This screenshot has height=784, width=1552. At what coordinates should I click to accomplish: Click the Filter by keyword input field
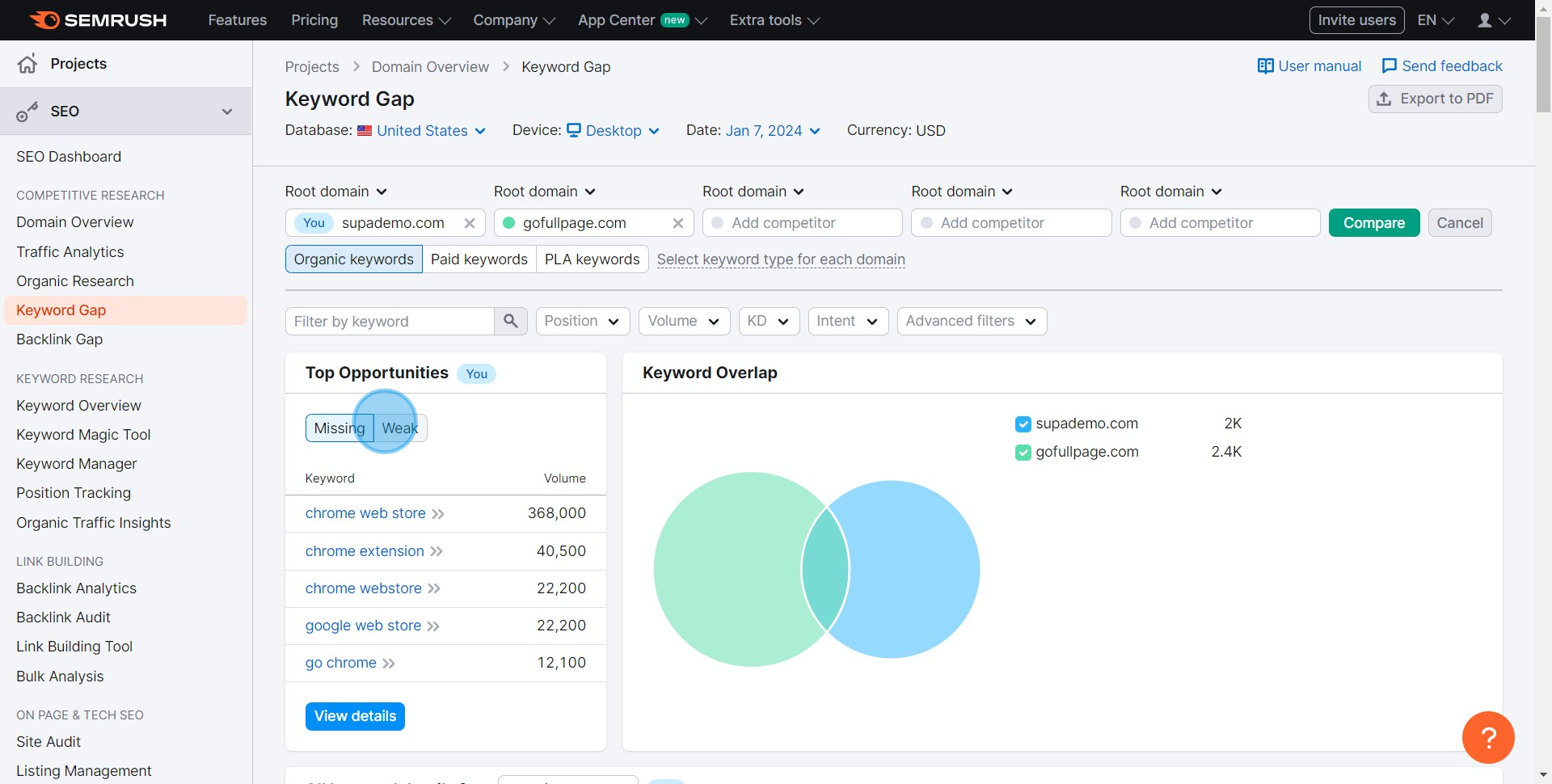[x=390, y=321]
